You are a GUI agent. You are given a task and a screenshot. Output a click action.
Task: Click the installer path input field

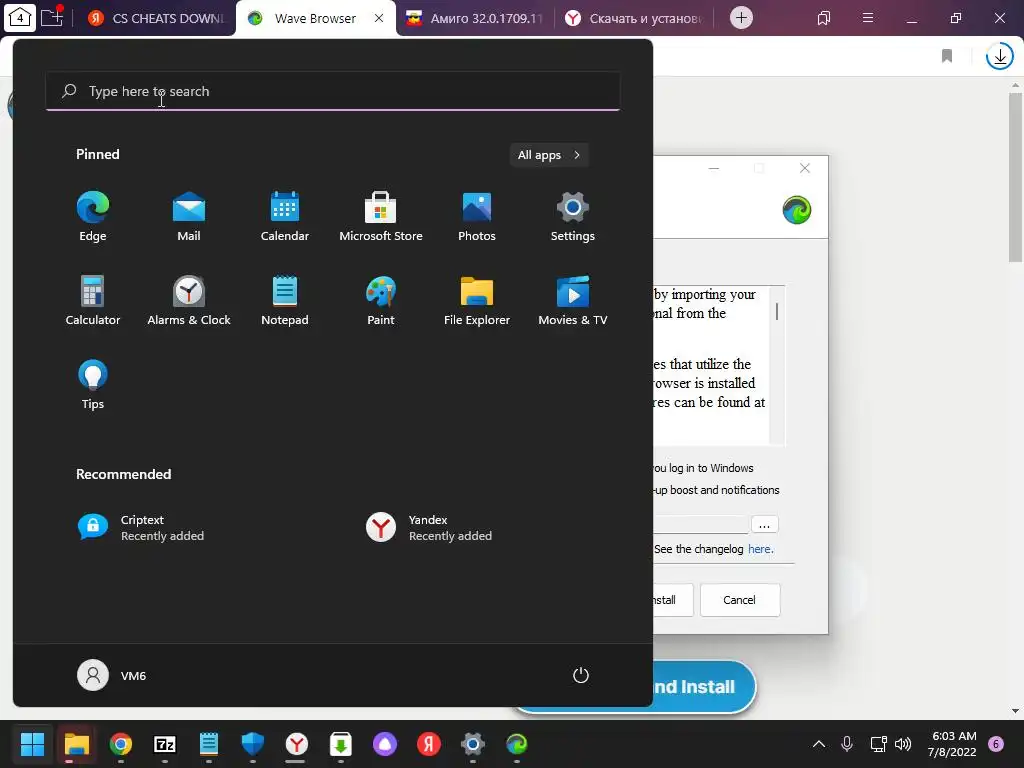(x=700, y=524)
